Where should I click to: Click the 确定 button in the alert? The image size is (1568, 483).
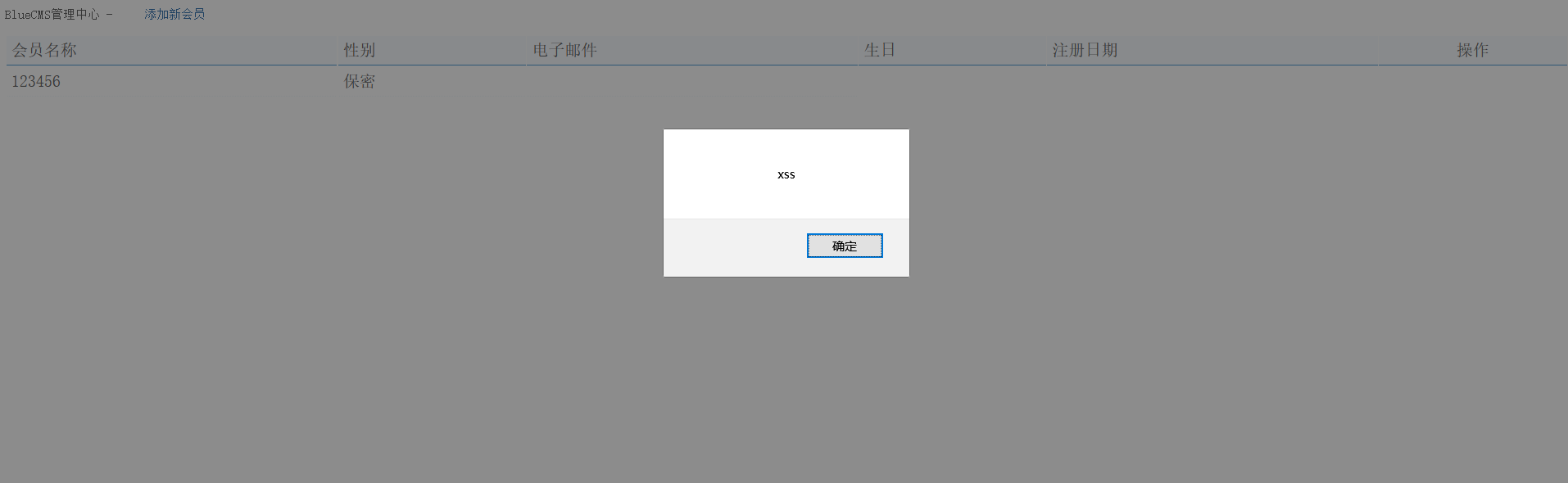click(x=845, y=246)
